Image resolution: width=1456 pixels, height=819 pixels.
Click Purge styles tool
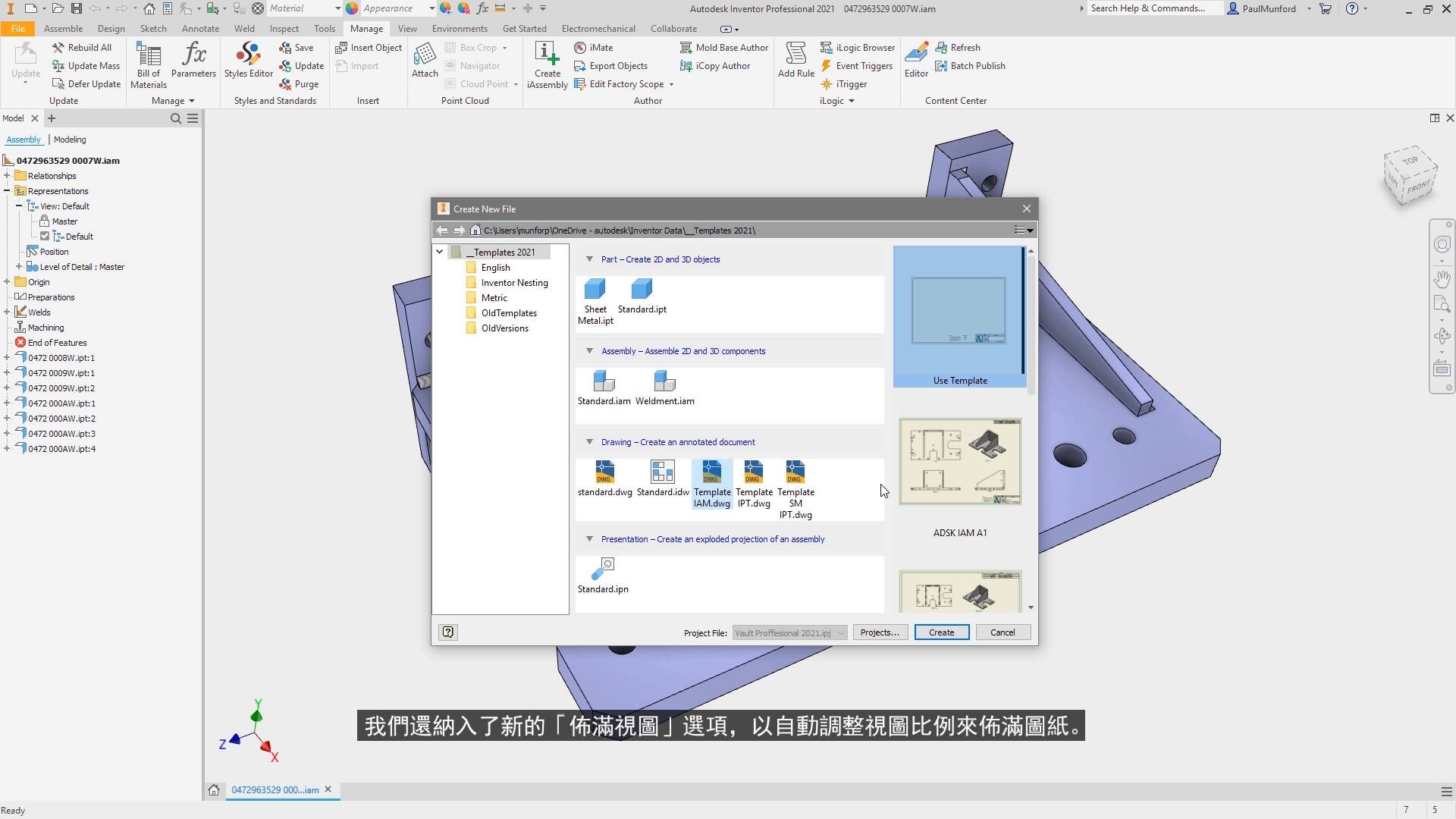[x=299, y=84]
